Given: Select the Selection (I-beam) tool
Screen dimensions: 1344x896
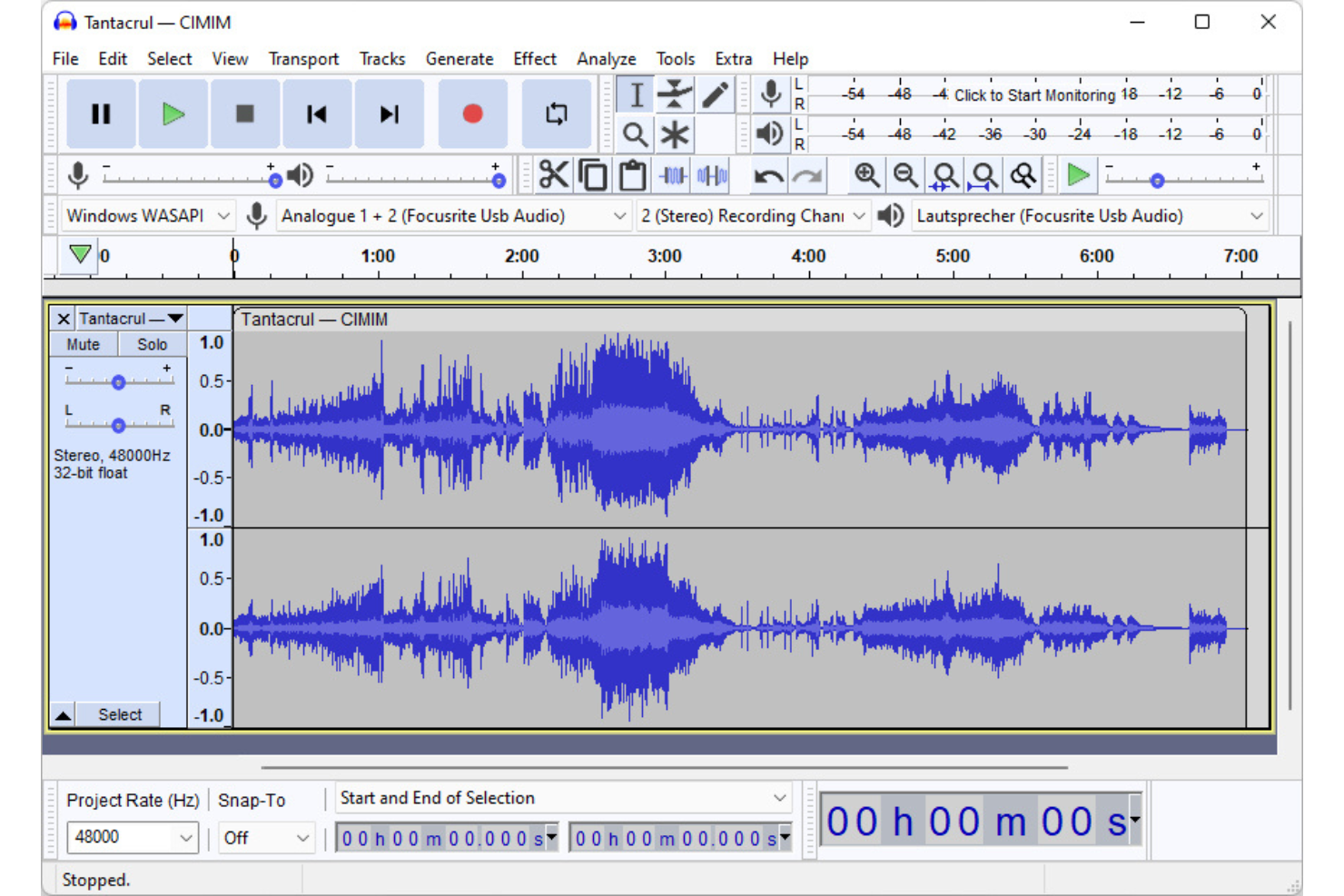Looking at the screenshot, I should [636, 94].
